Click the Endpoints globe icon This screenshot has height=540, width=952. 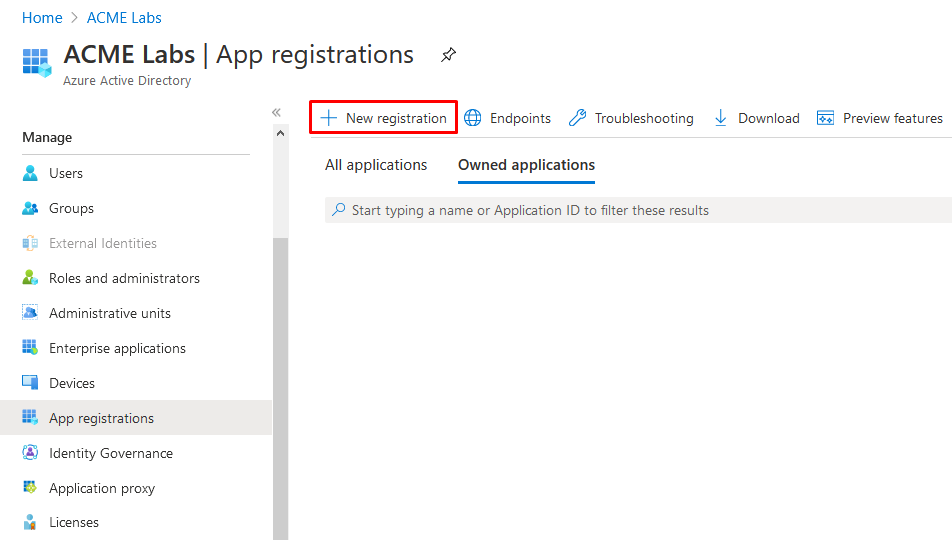[x=473, y=118]
